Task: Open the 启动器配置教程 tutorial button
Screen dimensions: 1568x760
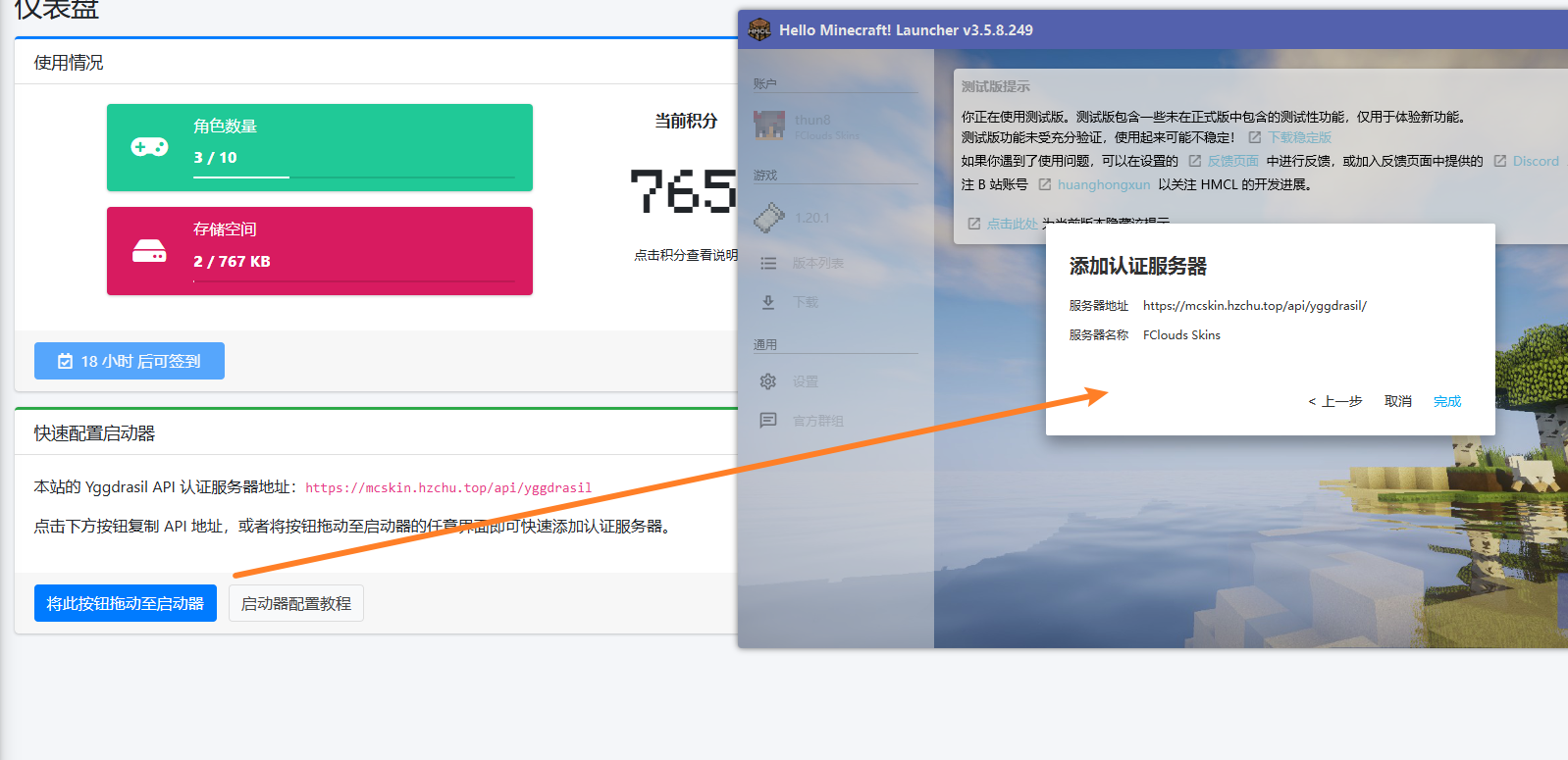Action: coord(296,603)
